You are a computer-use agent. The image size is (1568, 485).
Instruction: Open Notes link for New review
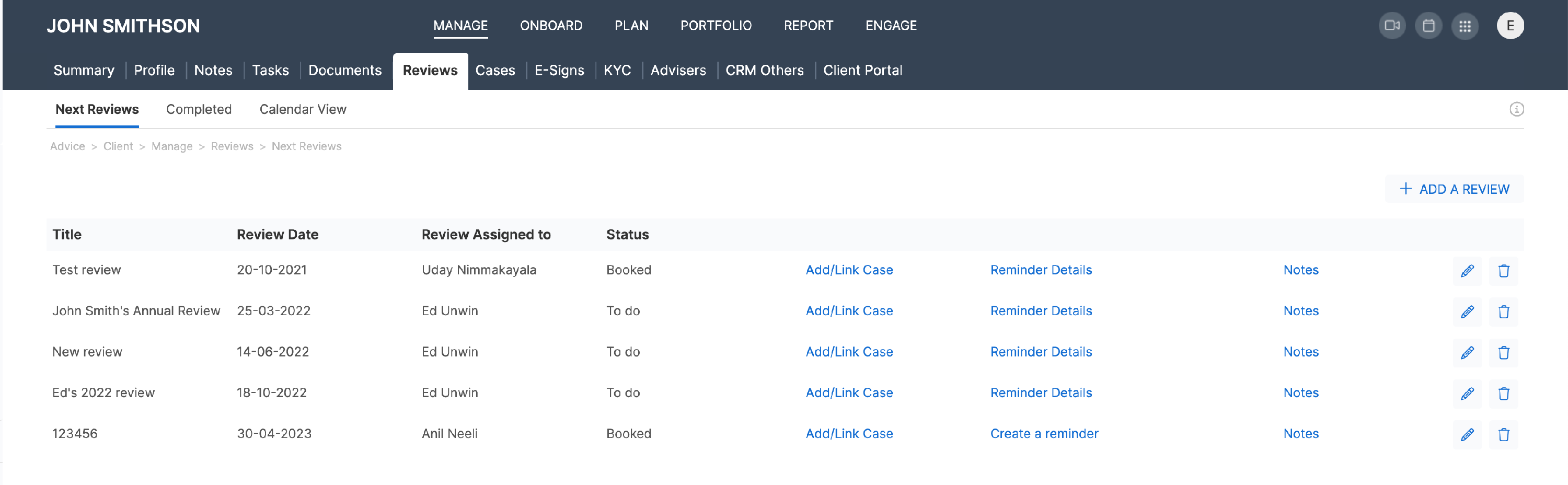[x=1300, y=352]
